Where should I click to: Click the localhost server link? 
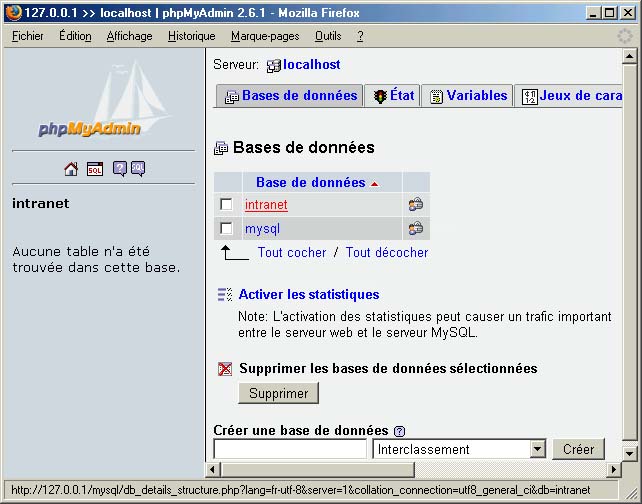[x=312, y=65]
